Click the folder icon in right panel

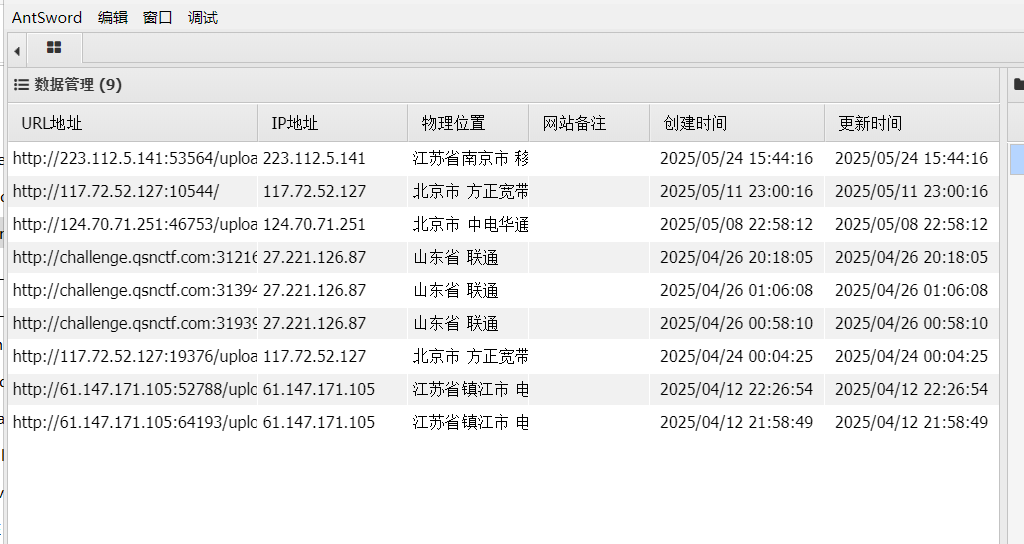tap(1018, 85)
